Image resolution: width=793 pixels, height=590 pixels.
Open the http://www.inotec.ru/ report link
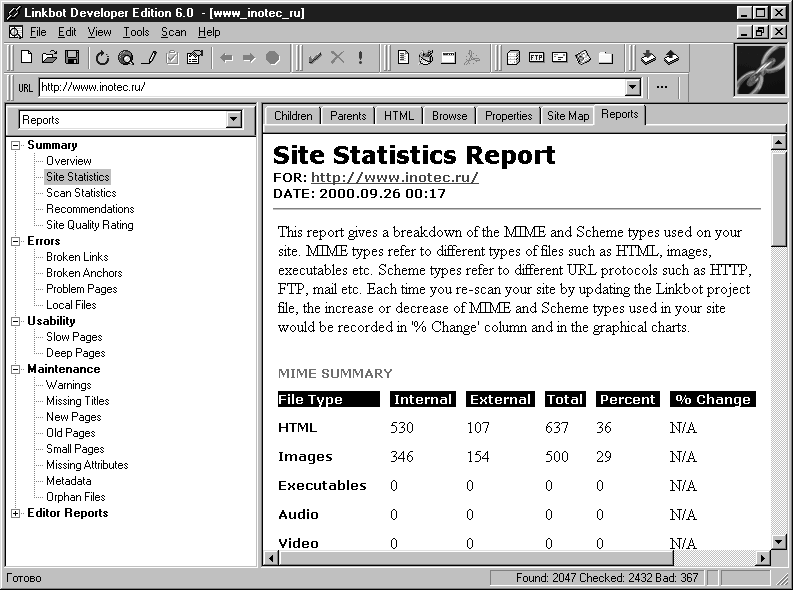pyautogui.click(x=394, y=177)
